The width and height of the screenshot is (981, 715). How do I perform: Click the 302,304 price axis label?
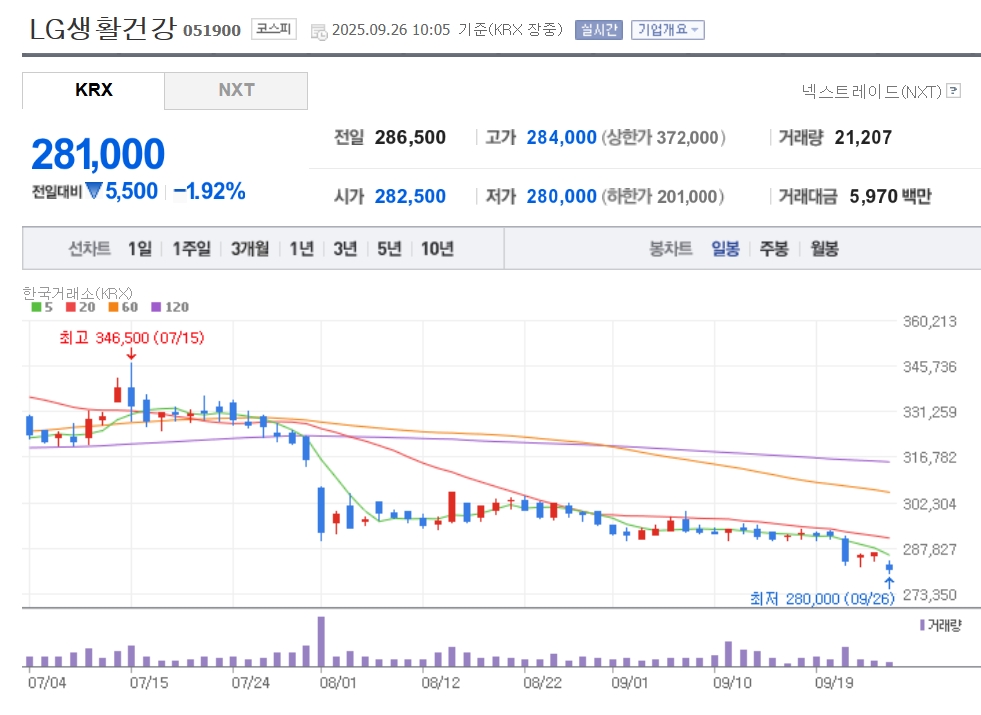click(x=929, y=504)
